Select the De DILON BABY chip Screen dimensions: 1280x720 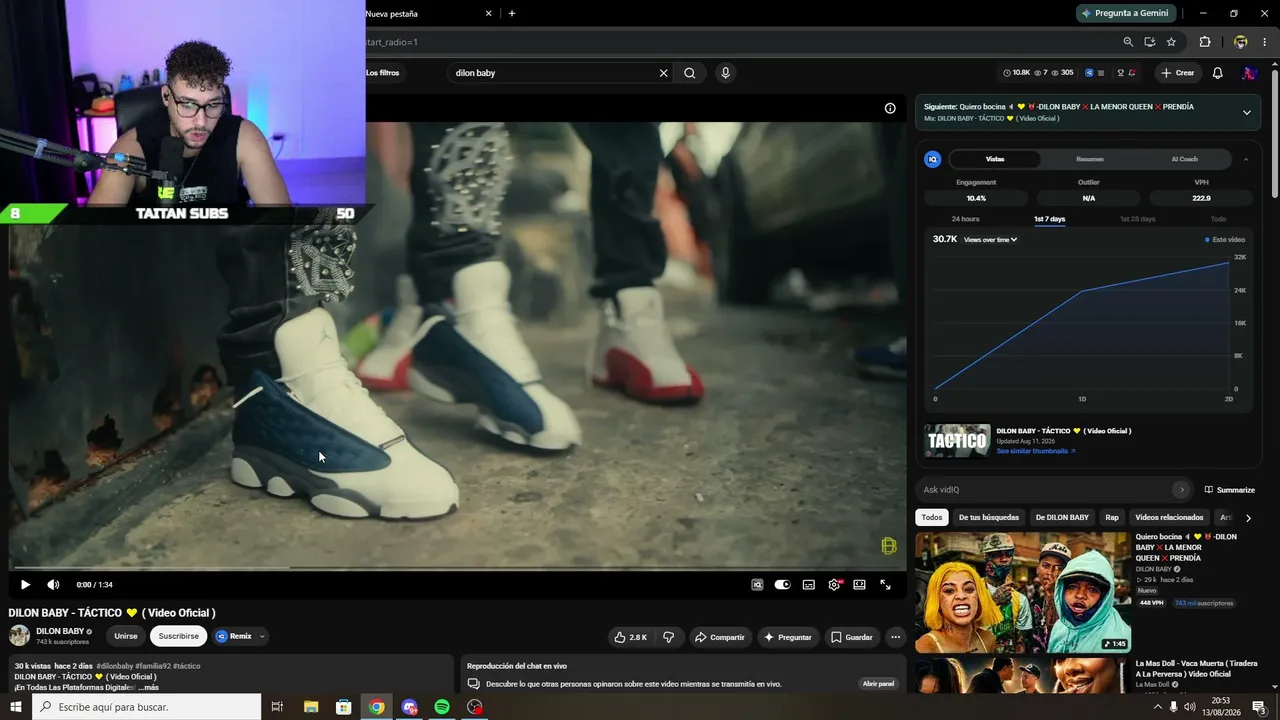1062,518
